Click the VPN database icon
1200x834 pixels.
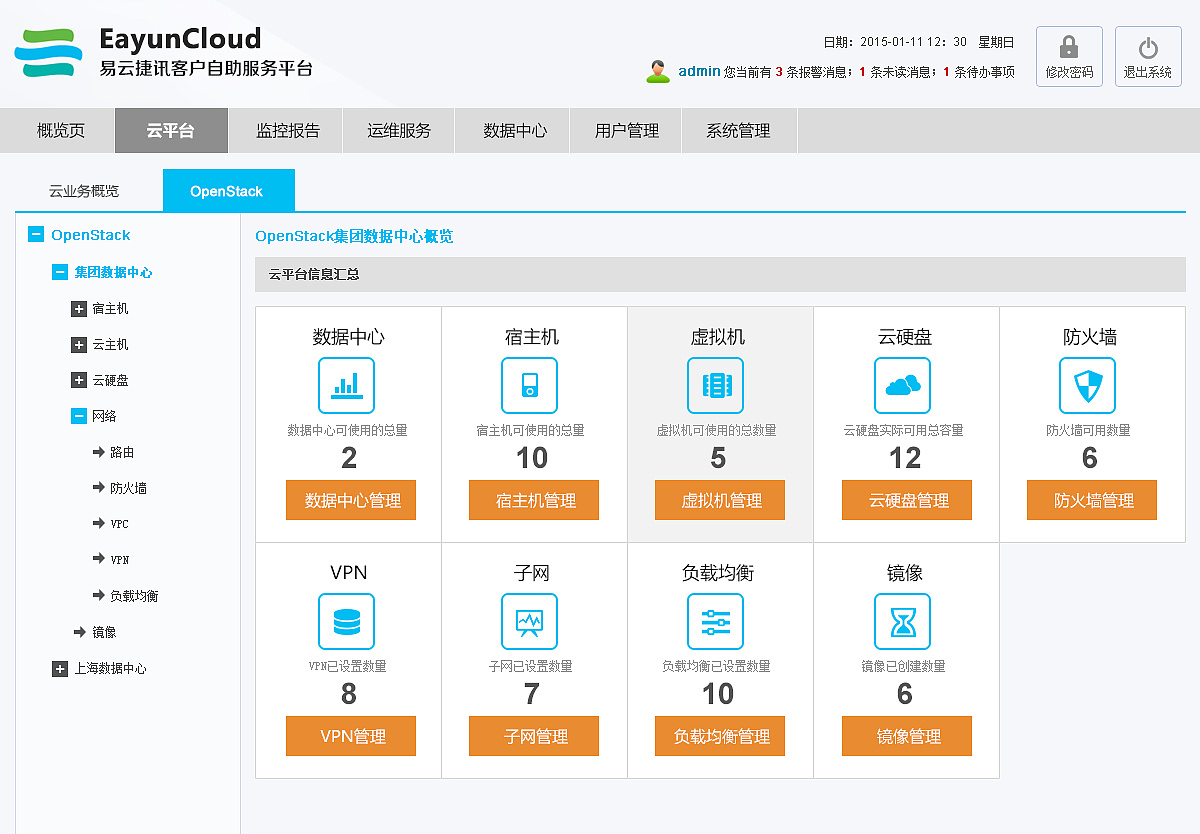[x=349, y=621]
